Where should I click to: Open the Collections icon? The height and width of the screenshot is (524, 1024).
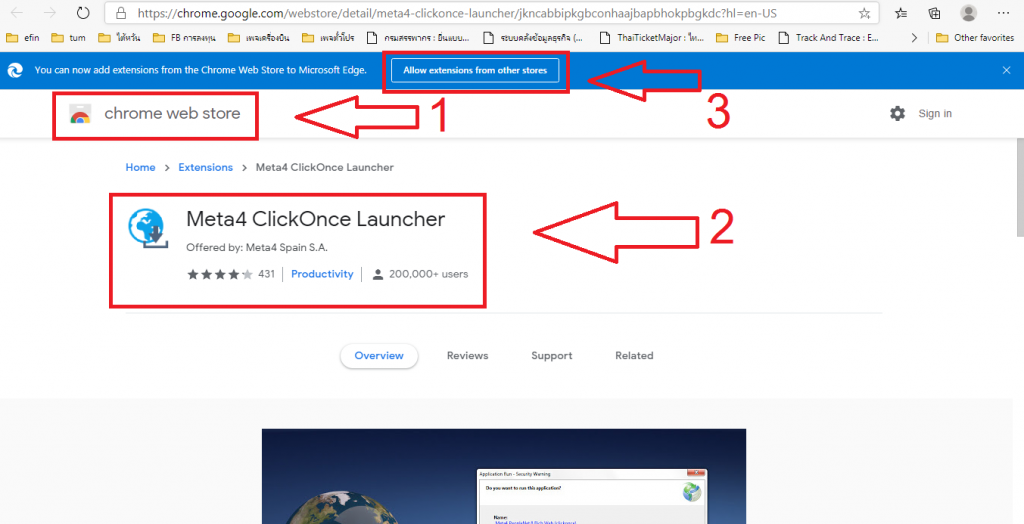pyautogui.click(x=935, y=13)
